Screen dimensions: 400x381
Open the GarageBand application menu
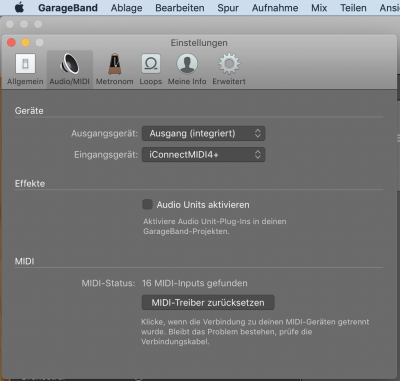tap(68, 7)
